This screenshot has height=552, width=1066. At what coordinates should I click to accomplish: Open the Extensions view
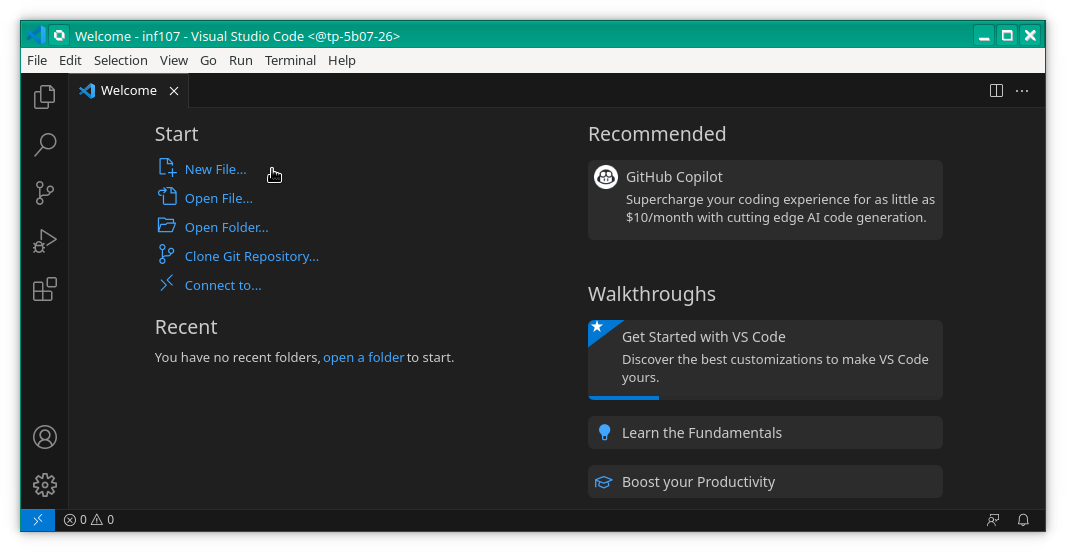pos(44,290)
